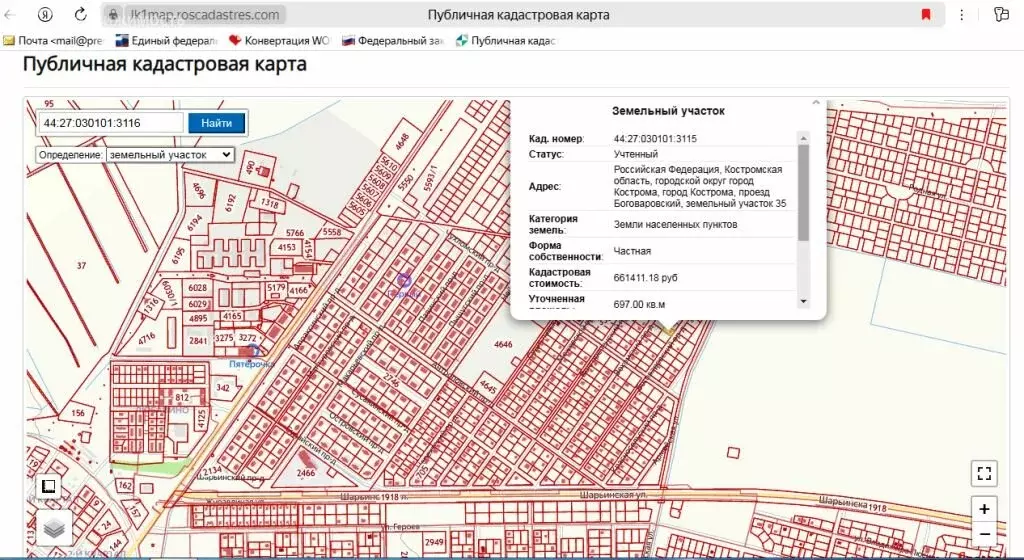Click the square overview map icon
1024x560 pixels.
pos(48,487)
